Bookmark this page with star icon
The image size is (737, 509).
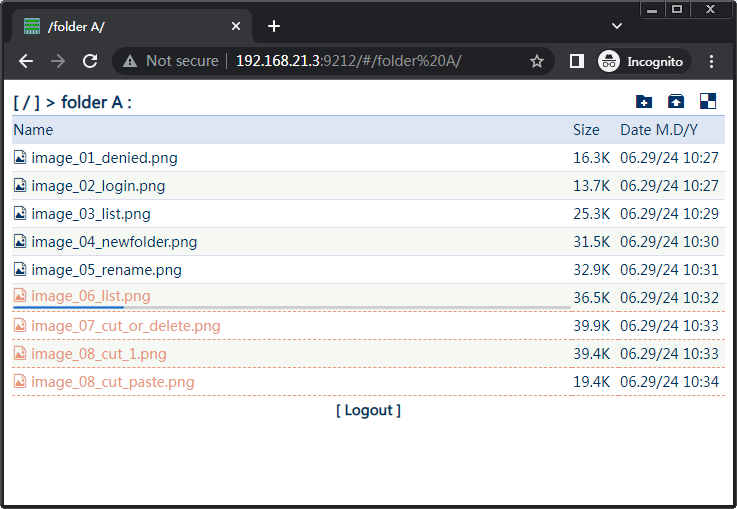point(537,61)
